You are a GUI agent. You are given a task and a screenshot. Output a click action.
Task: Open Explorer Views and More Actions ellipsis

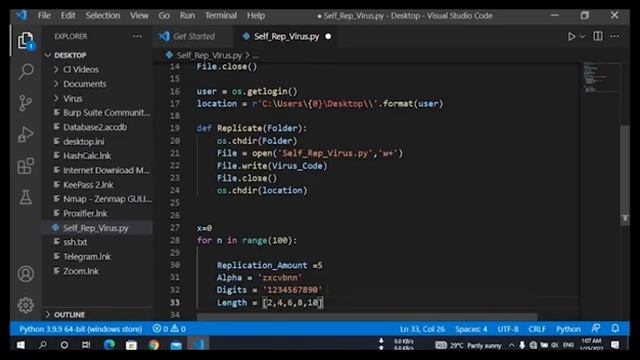pos(138,36)
